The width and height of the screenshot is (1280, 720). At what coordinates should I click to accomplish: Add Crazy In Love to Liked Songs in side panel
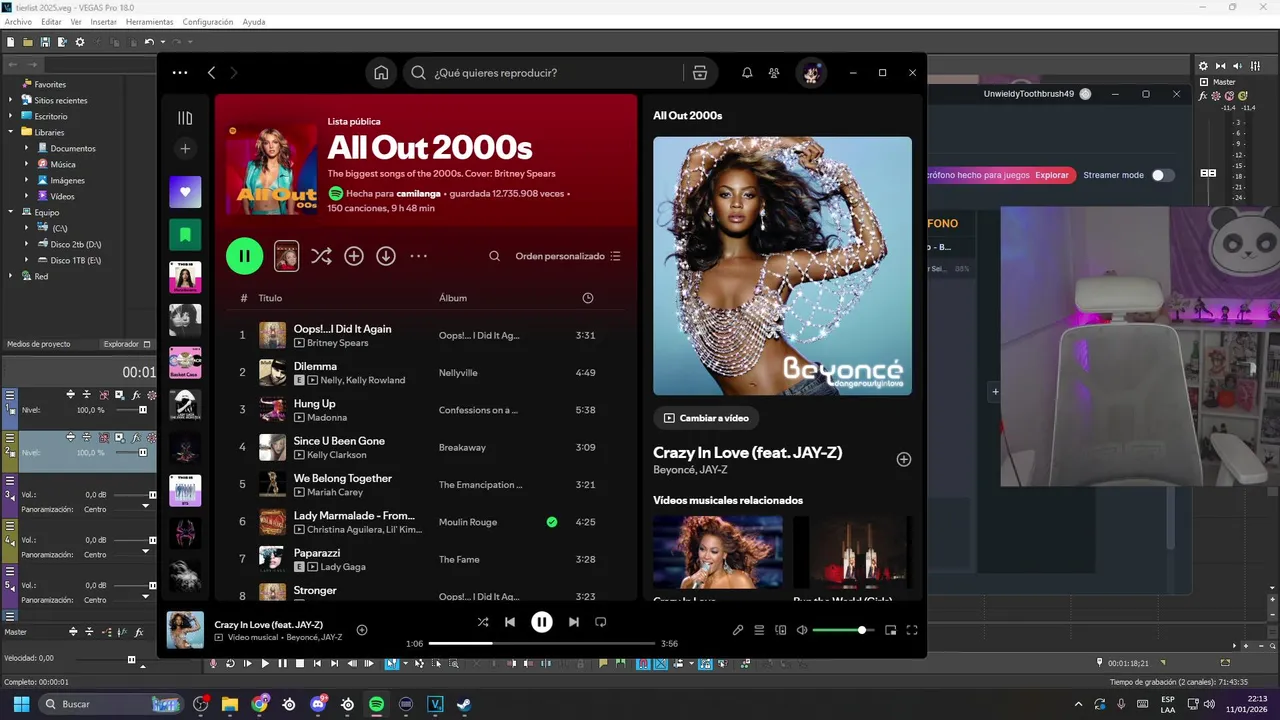point(904,459)
